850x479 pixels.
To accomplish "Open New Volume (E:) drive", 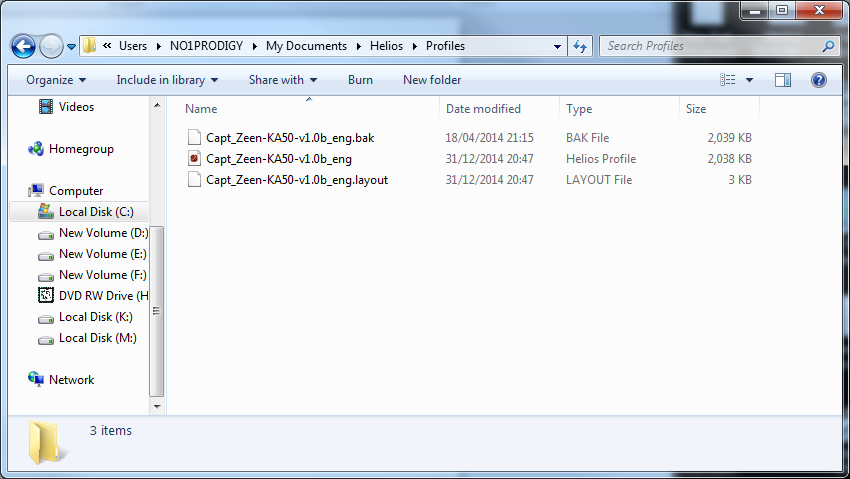I will coord(102,254).
